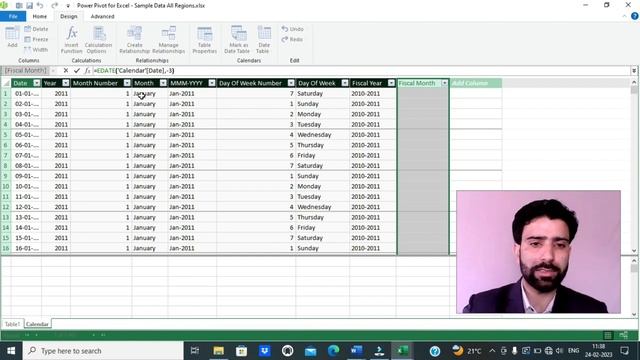Open Word from the taskbar
Screen dimensions: 640x360
356,351
